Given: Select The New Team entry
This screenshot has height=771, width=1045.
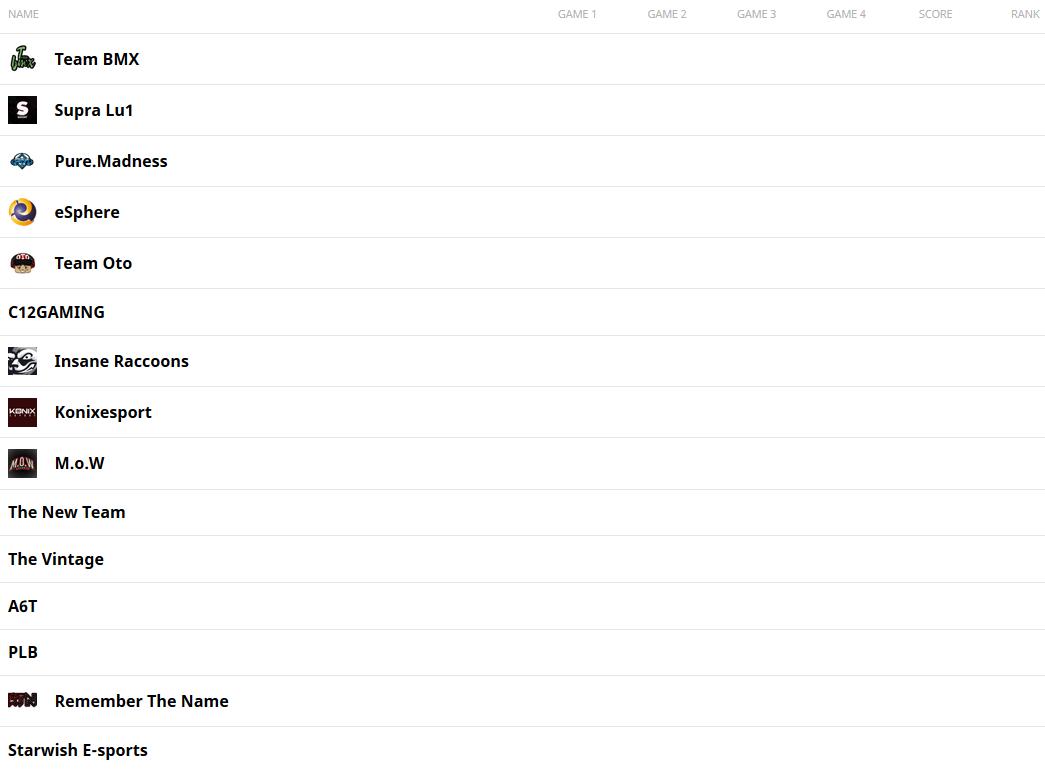Looking at the screenshot, I should click(67, 512).
